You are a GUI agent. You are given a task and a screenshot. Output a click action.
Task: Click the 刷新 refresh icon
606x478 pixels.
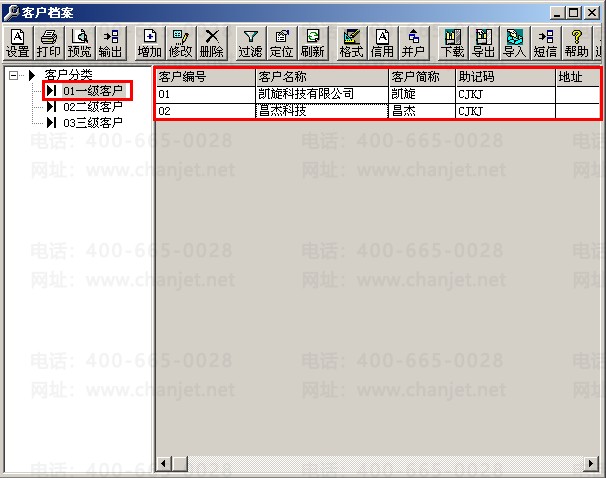click(313, 43)
